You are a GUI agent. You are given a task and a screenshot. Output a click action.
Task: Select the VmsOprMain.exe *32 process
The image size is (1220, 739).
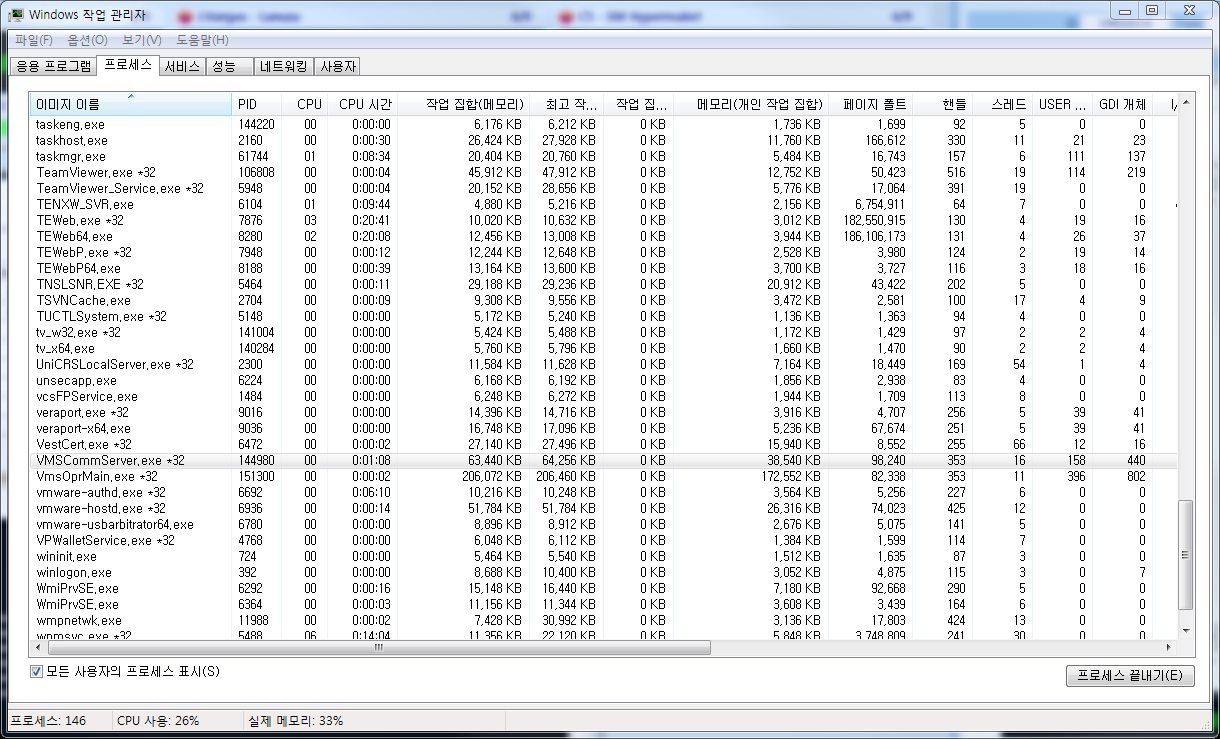(605, 476)
